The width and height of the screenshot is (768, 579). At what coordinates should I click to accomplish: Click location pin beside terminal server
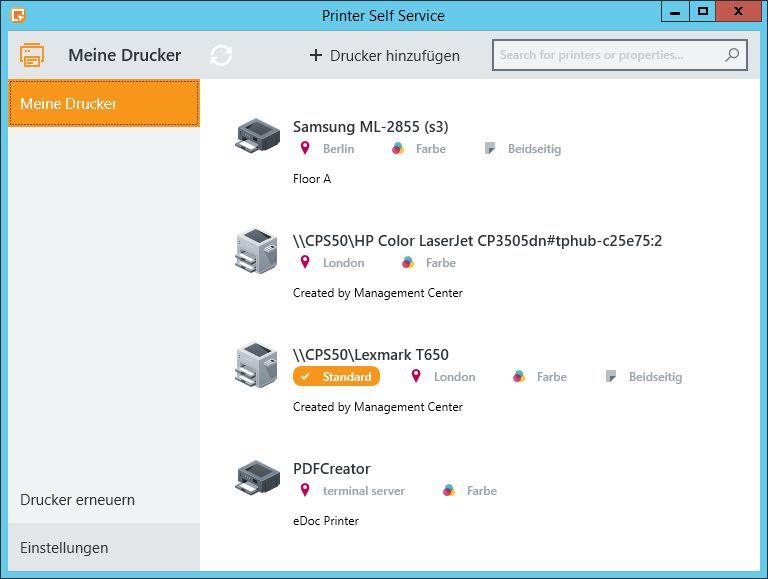click(305, 490)
